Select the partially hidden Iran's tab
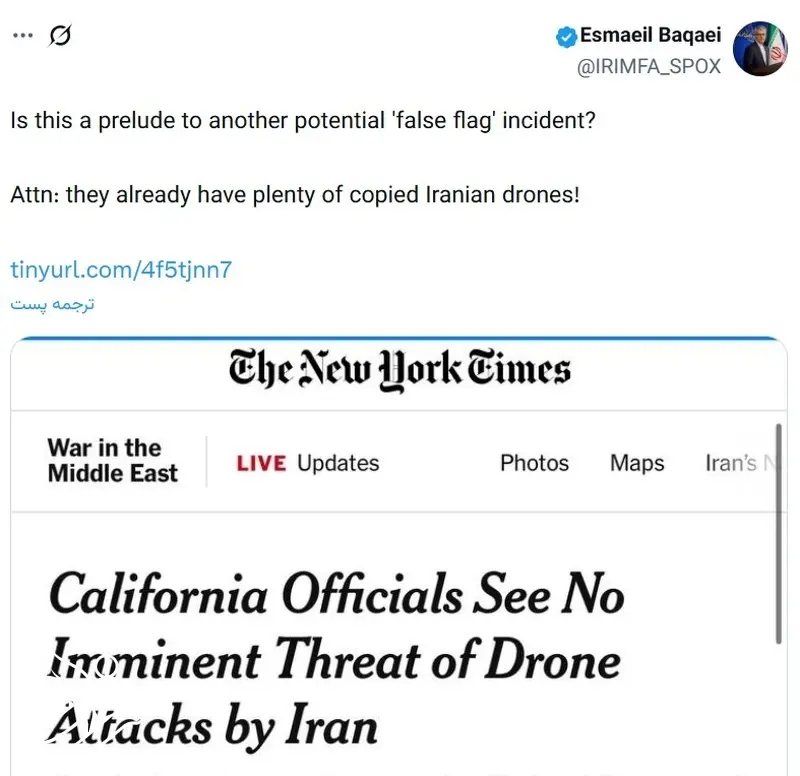 738,463
